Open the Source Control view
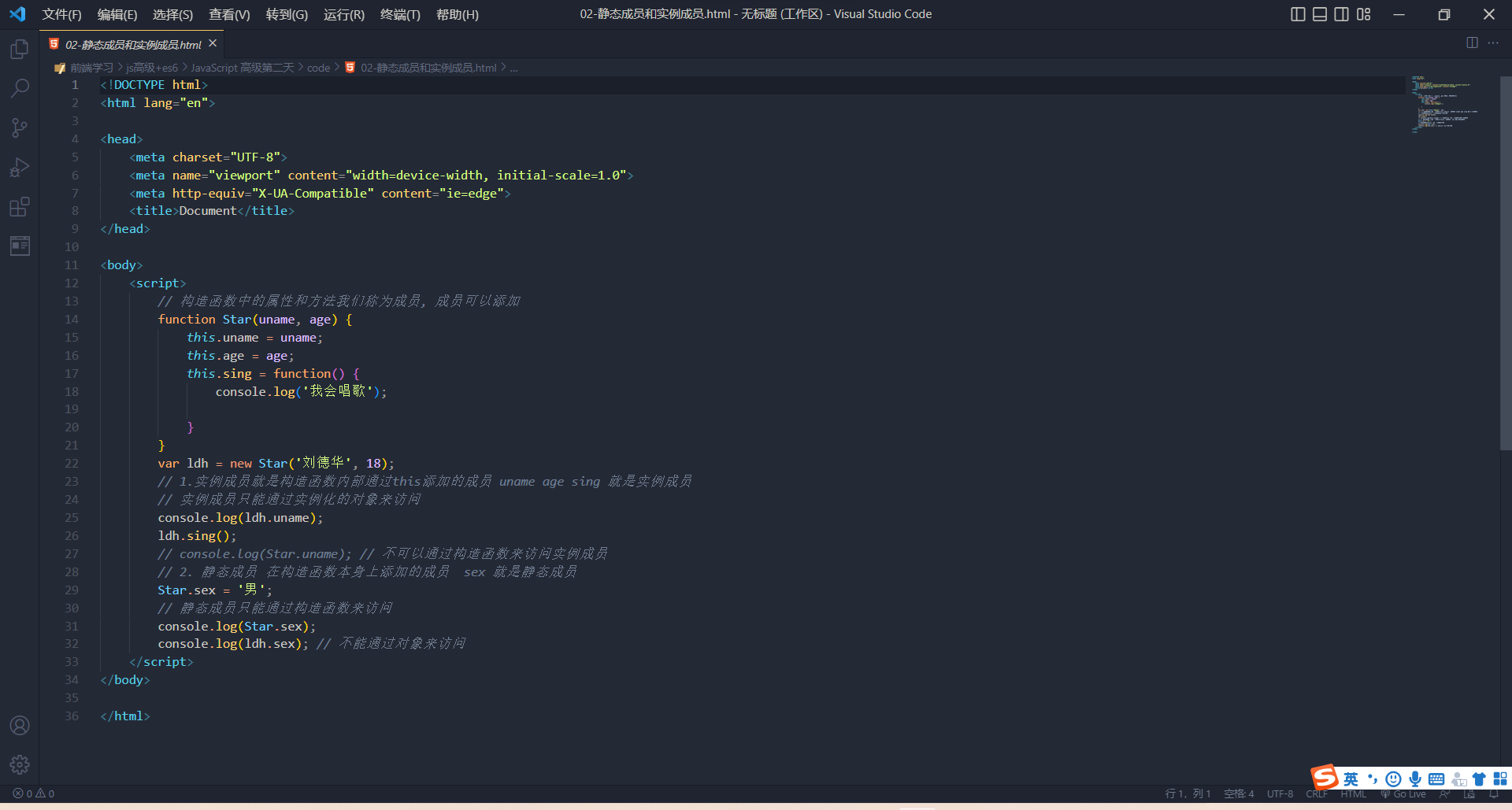 19,128
